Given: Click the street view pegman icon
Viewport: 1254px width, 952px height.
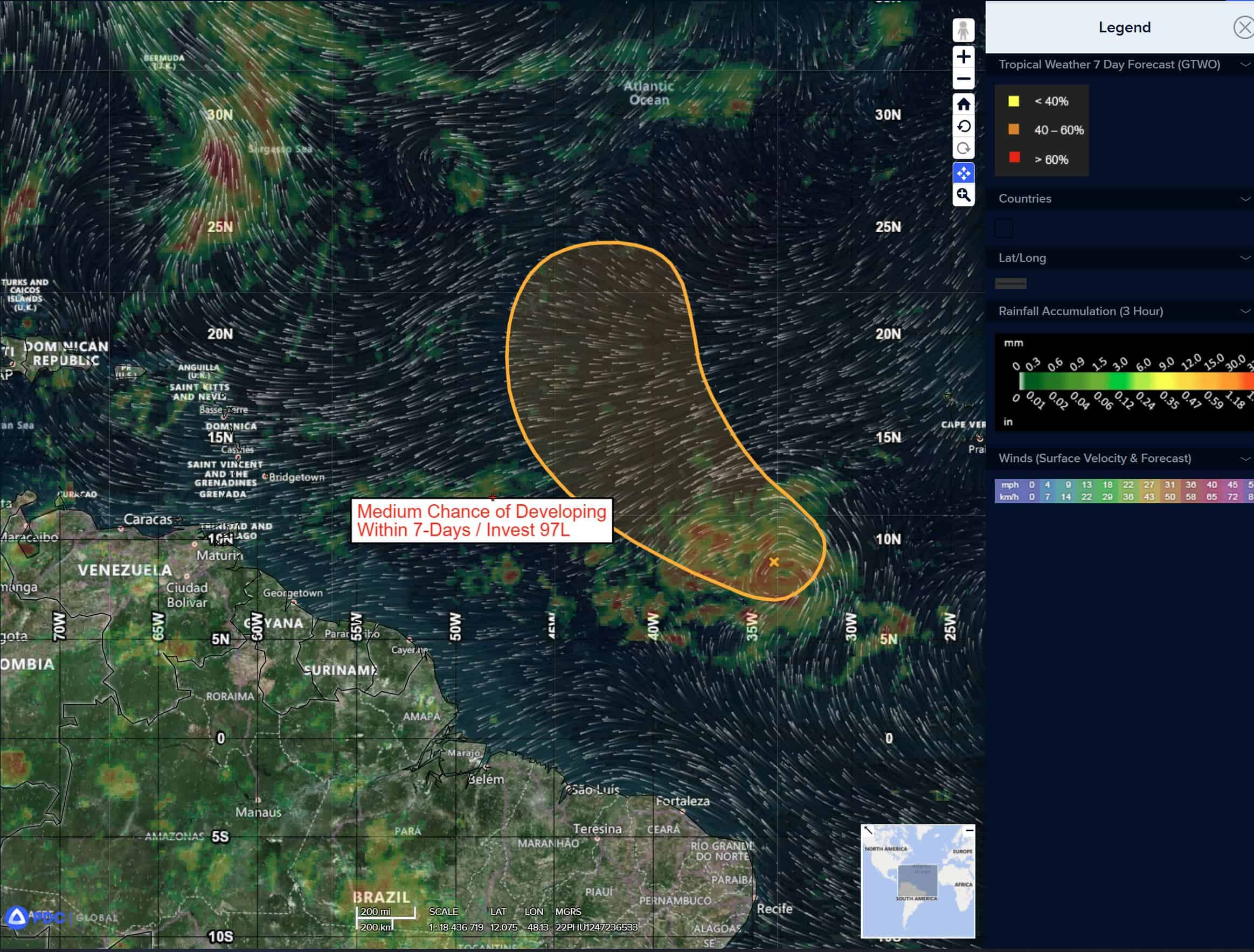Looking at the screenshot, I should (x=963, y=30).
